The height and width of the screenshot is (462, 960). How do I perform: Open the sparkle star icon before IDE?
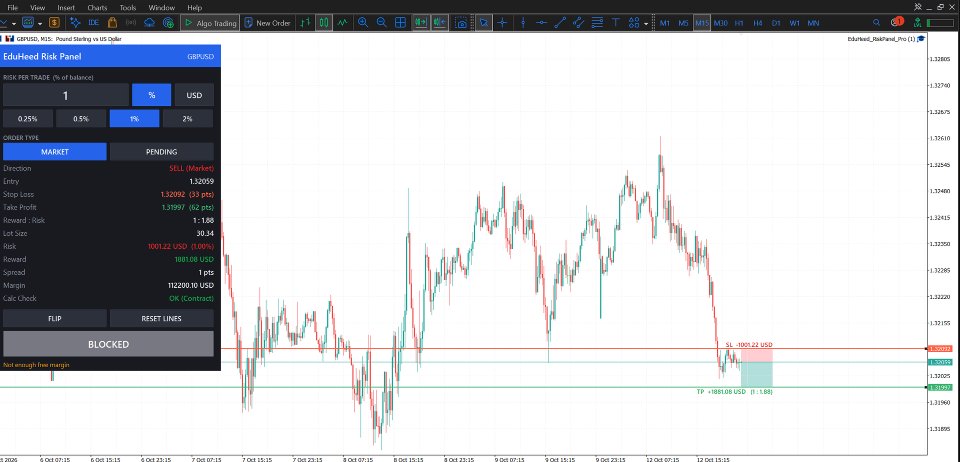coord(75,23)
